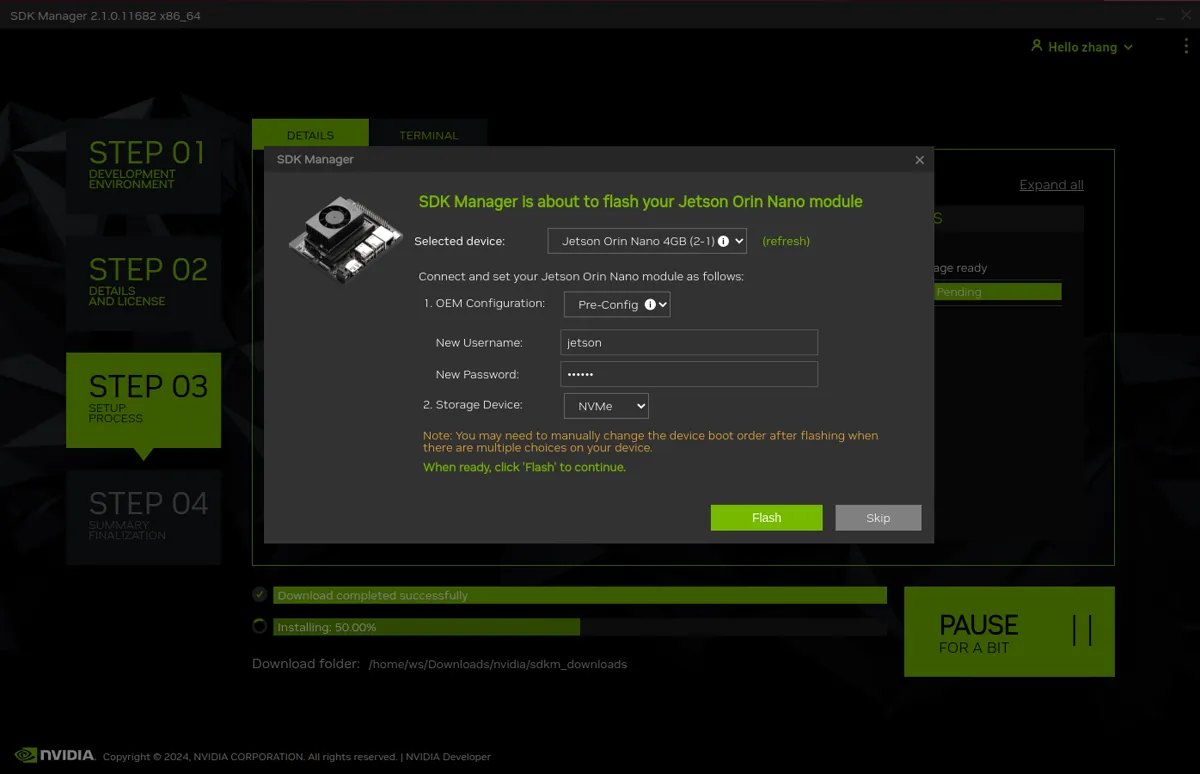Open the OEM Configuration Pre-Config dropdown
Image resolution: width=1200 pixels, height=774 pixels.
tap(617, 304)
